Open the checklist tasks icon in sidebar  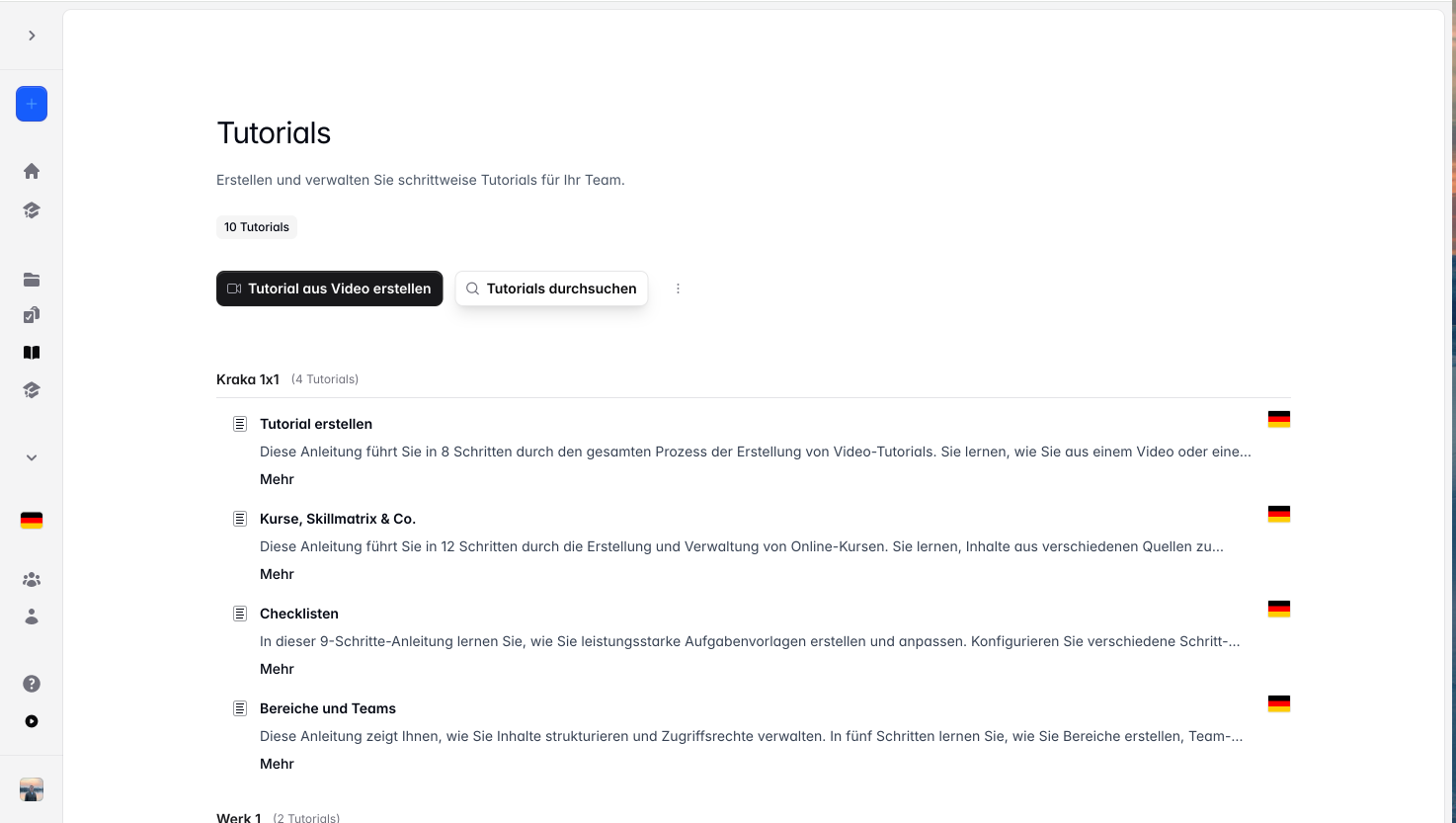(x=32, y=315)
